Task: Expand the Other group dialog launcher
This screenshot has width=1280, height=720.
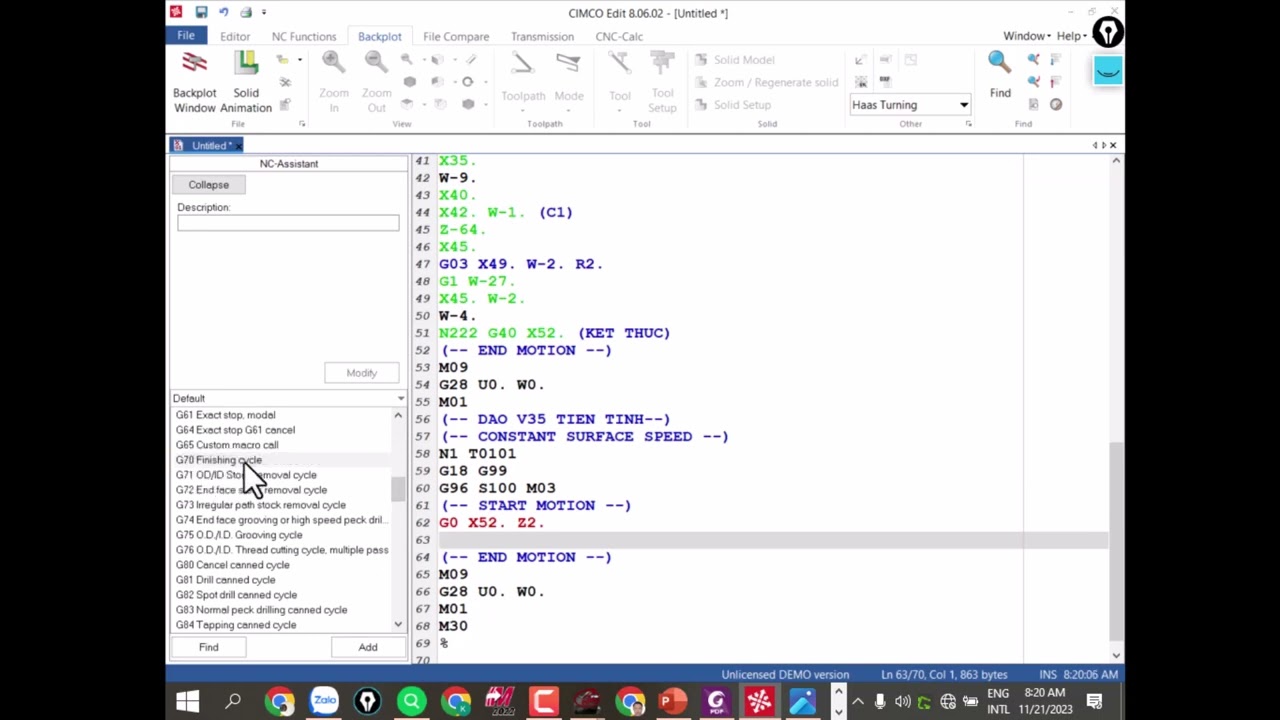Action: tap(968, 124)
